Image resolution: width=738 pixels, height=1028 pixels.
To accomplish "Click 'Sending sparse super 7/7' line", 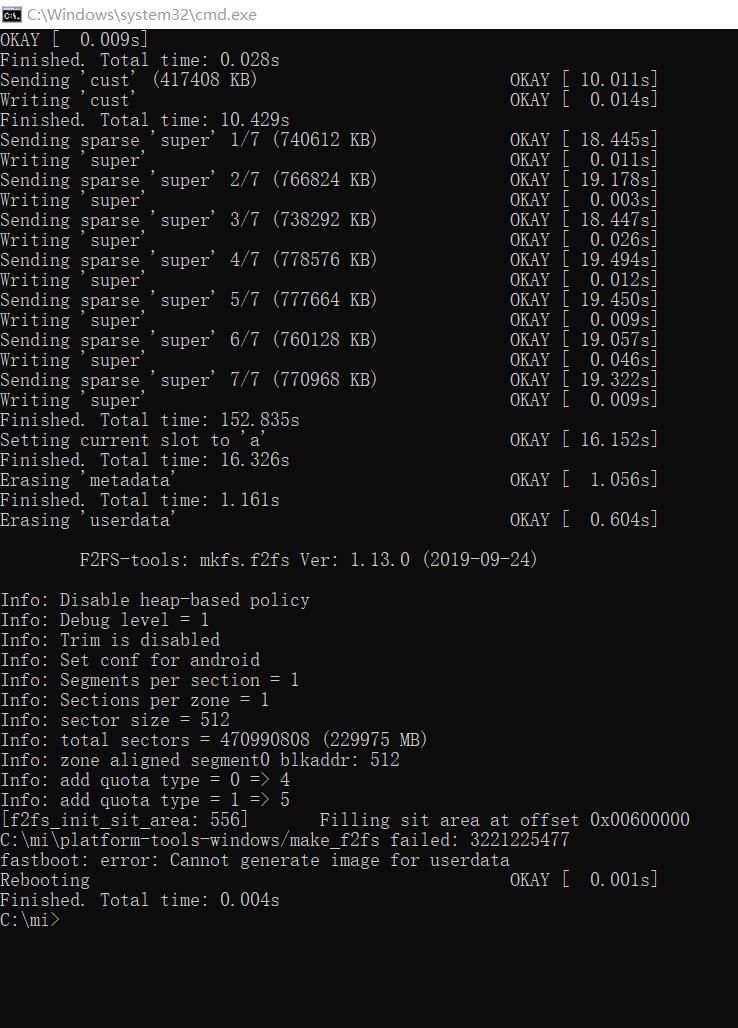I will point(328,380).
